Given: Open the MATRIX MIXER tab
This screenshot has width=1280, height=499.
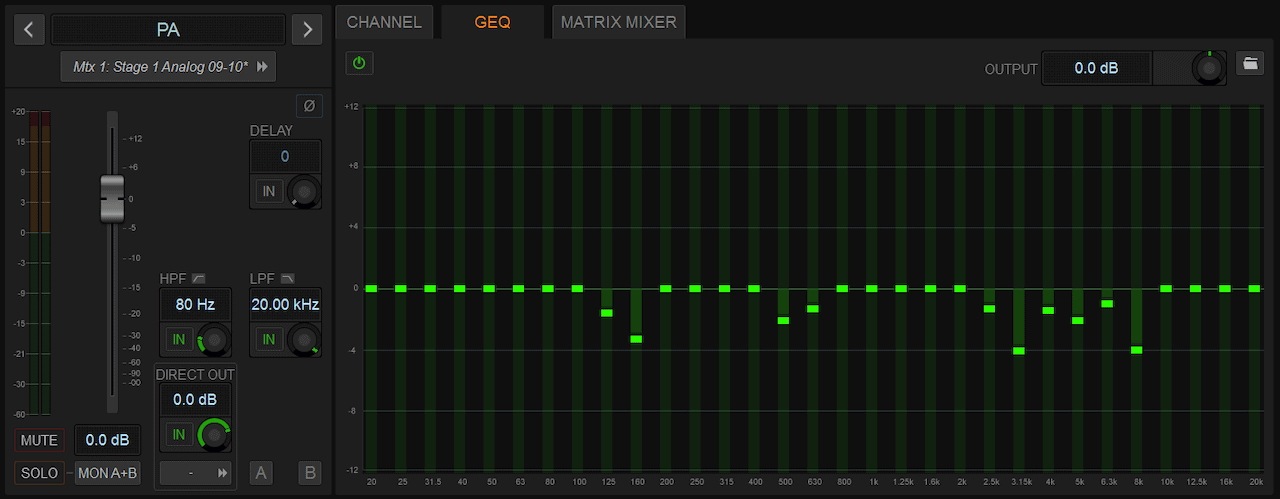Looking at the screenshot, I should (618, 21).
